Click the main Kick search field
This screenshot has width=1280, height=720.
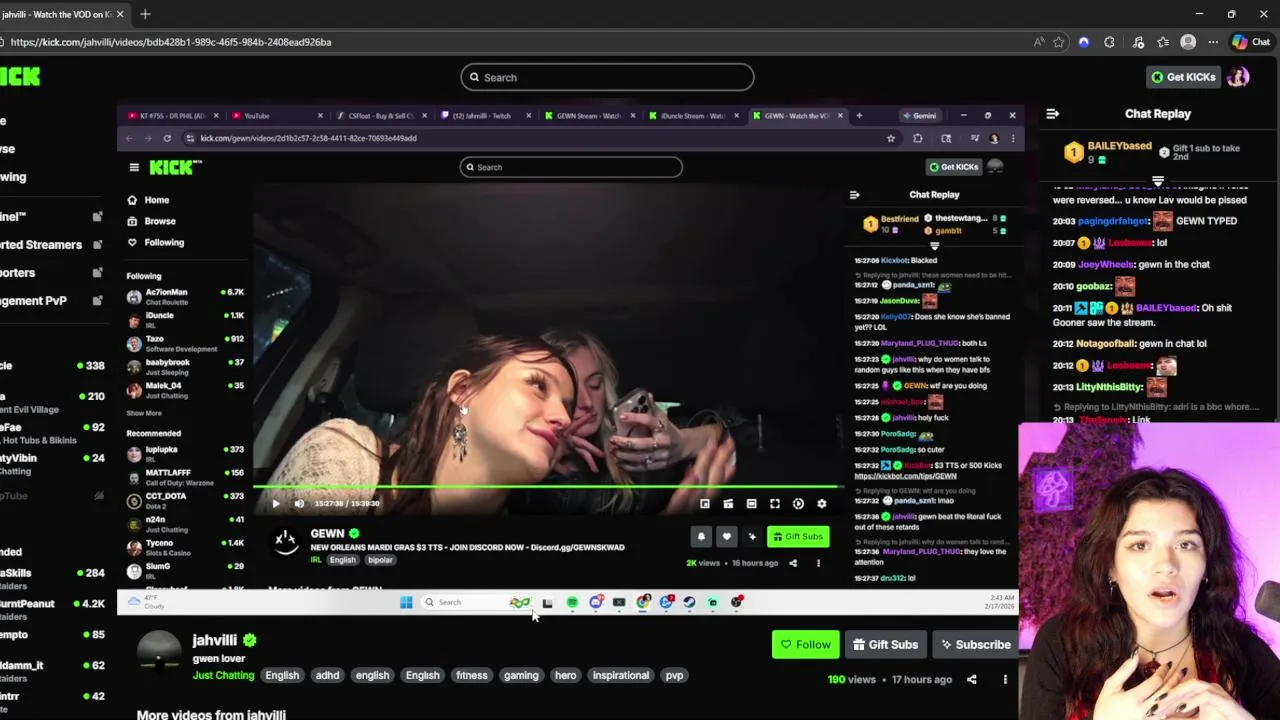607,77
